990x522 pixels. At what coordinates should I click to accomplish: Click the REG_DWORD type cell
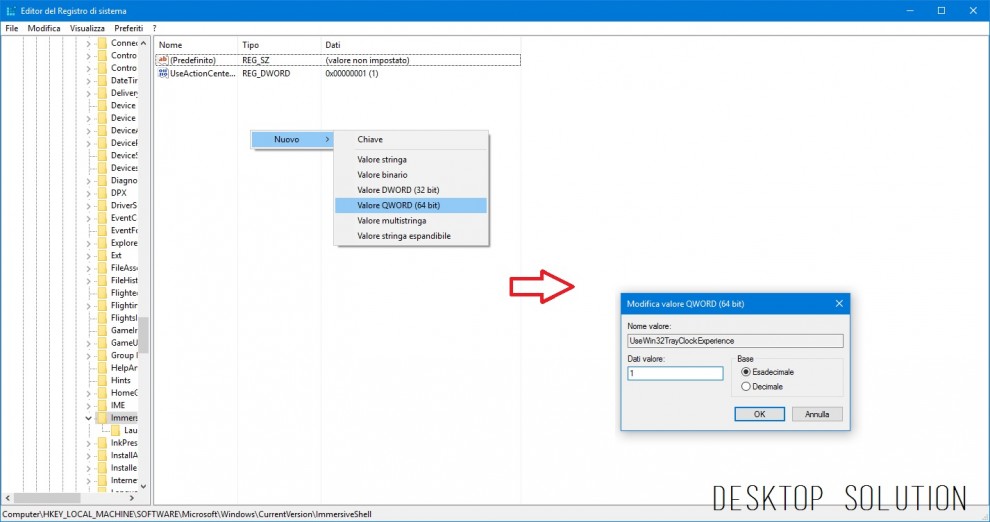coord(266,73)
